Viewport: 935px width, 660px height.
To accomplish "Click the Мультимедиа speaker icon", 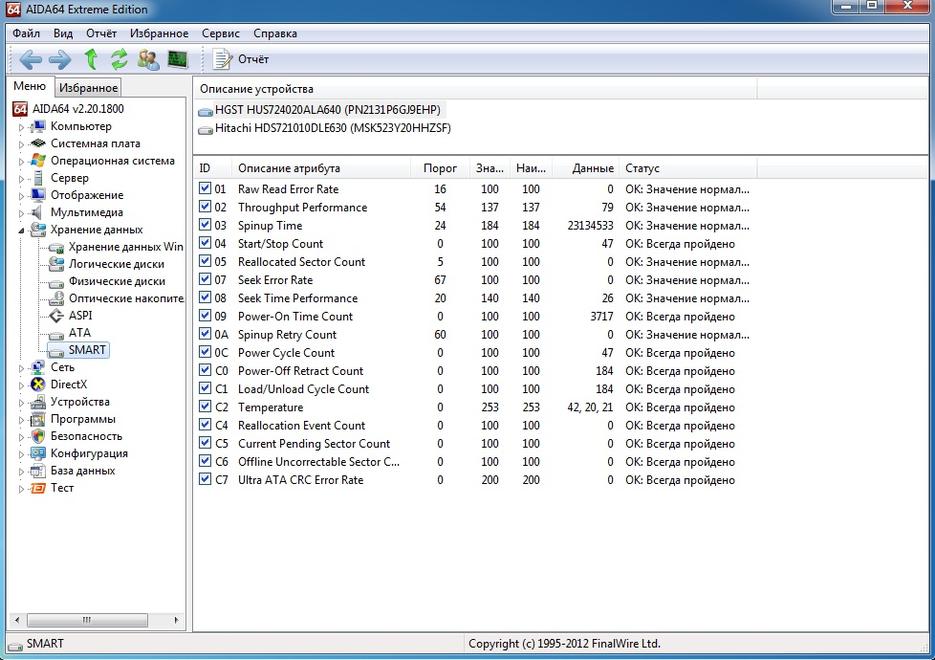I will [38, 212].
